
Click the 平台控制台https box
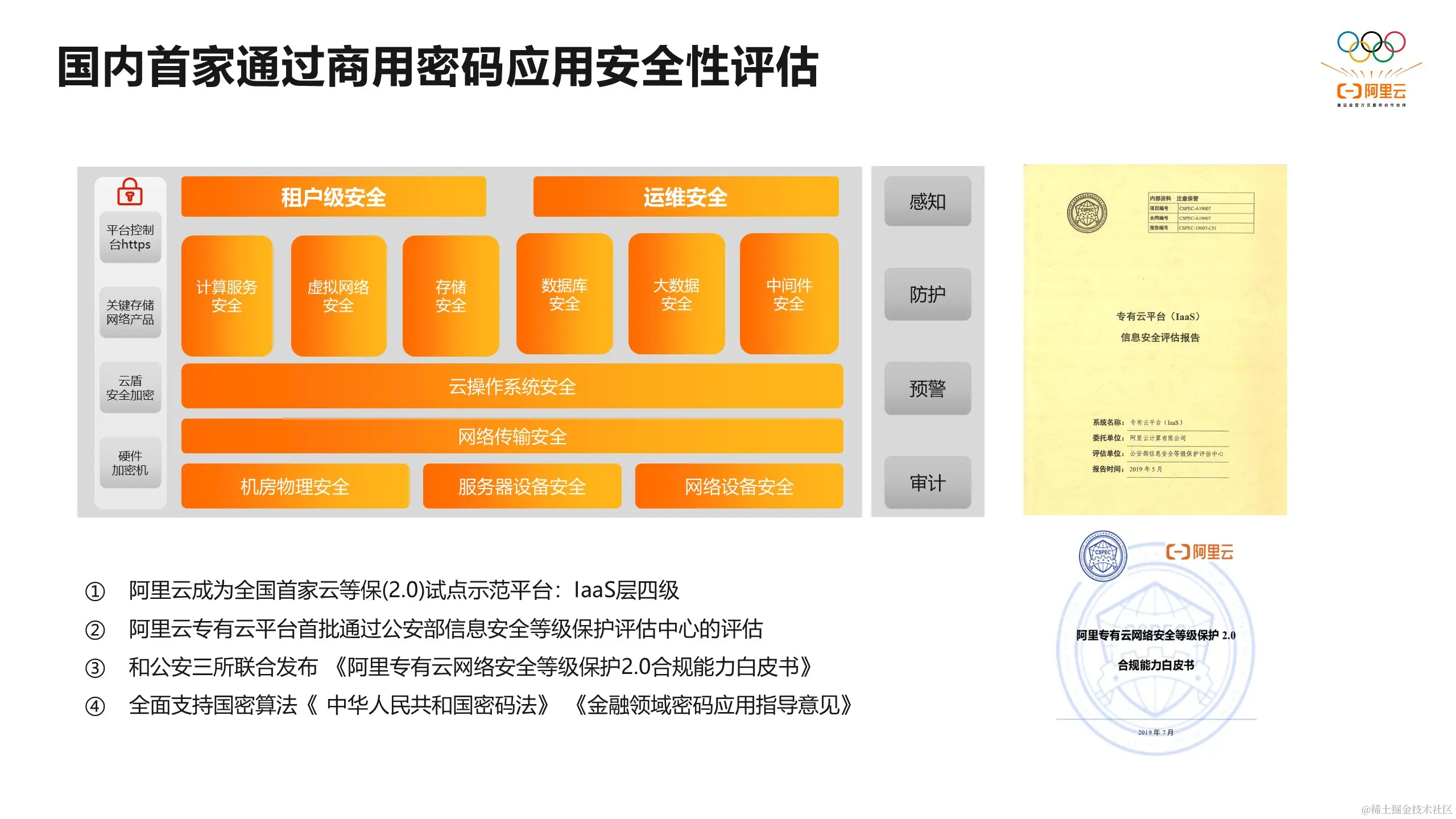(130, 237)
